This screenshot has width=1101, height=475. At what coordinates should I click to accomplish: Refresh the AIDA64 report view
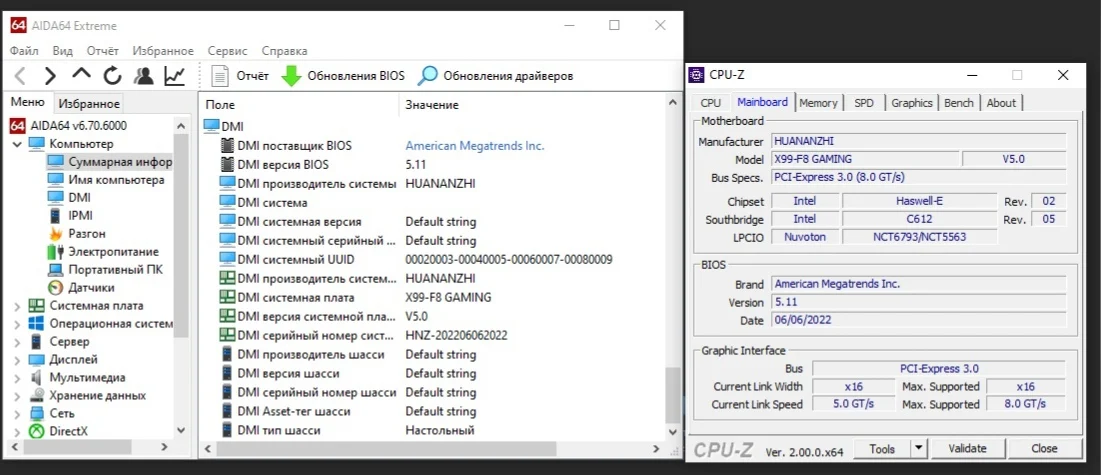[x=112, y=75]
